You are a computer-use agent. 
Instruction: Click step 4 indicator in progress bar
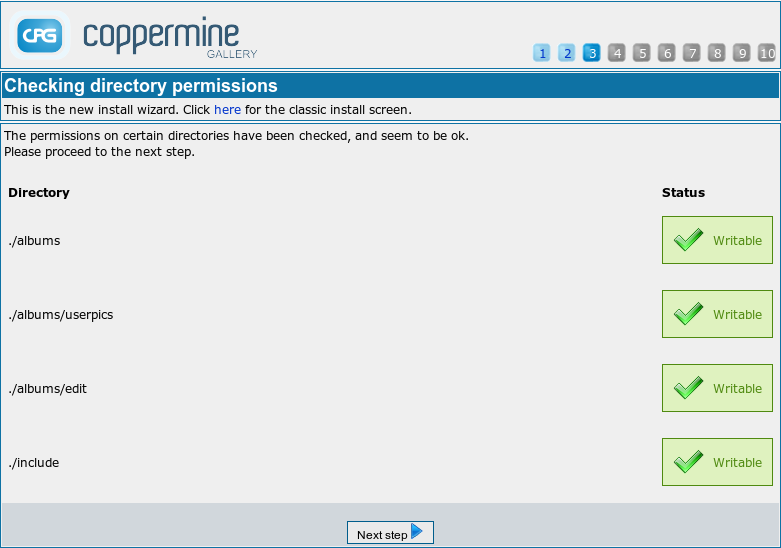617,53
